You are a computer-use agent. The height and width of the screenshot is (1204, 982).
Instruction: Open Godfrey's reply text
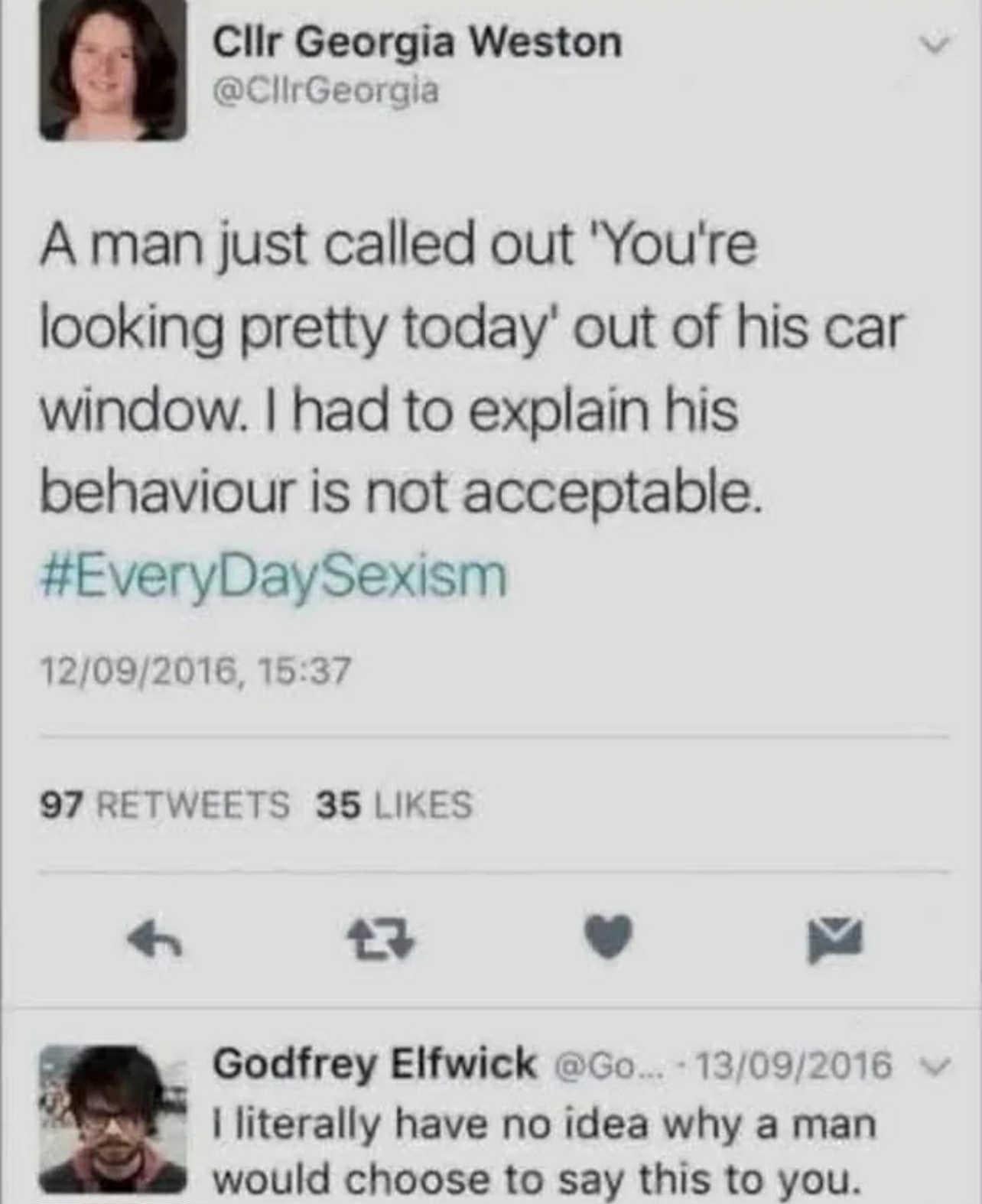point(544,1152)
